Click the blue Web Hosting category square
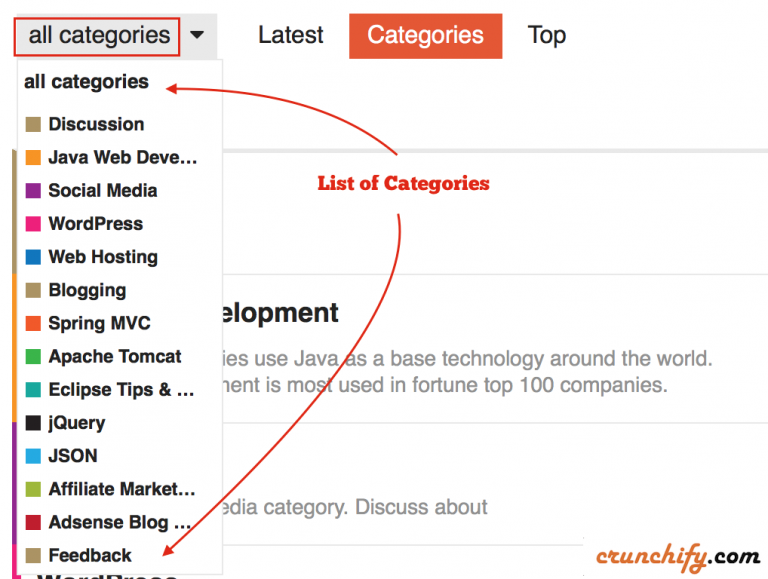The height and width of the screenshot is (579, 768). [x=33, y=257]
